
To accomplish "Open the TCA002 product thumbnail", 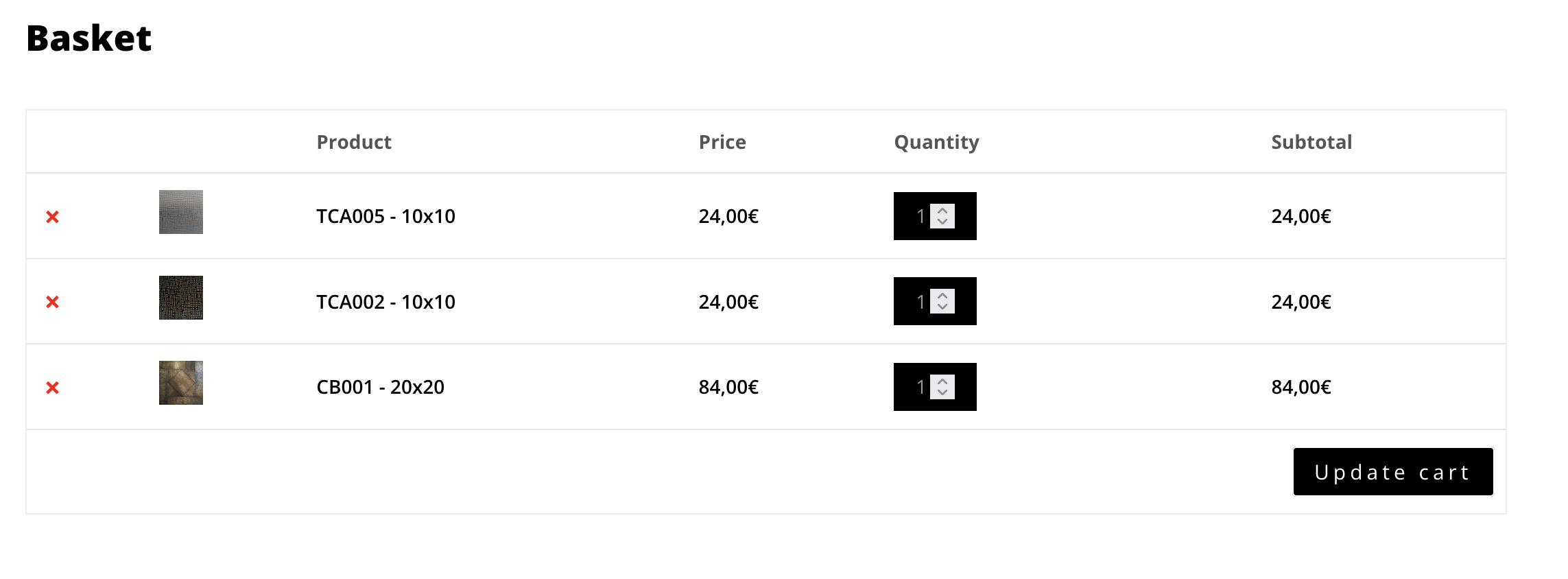I will (x=181, y=298).
